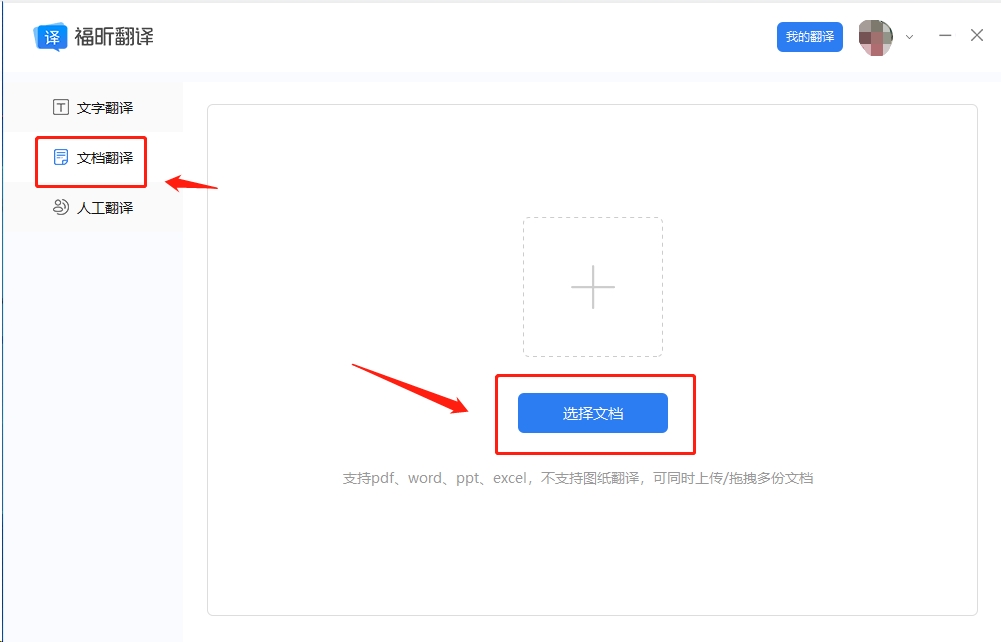
Task: Click the blue document icon for 文档翻译
Action: [60, 157]
